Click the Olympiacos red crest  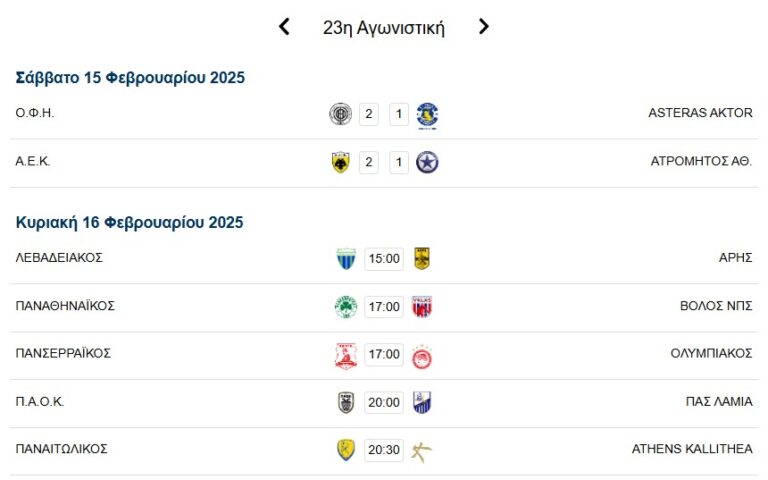point(422,355)
